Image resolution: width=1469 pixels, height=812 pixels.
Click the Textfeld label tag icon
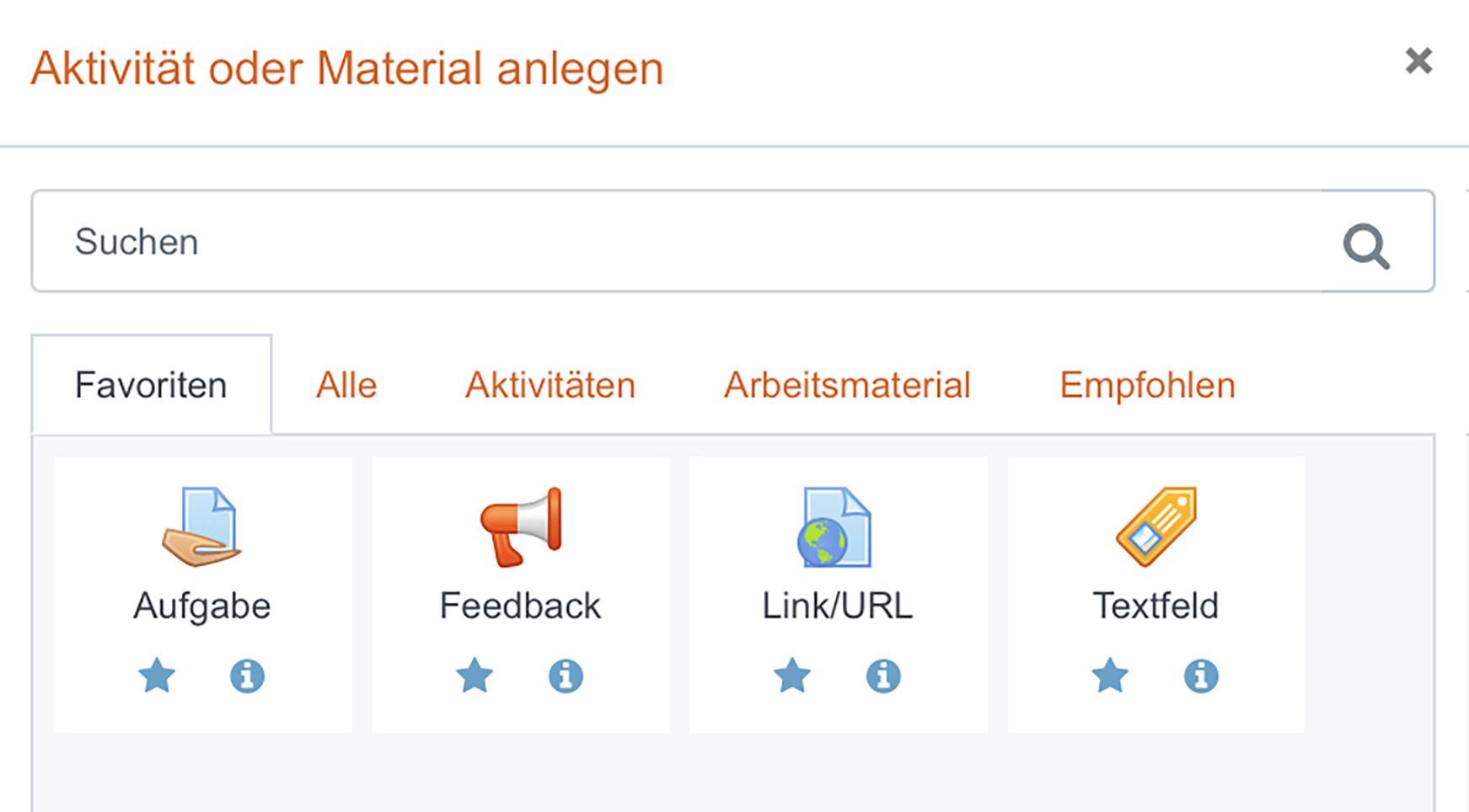click(1155, 526)
